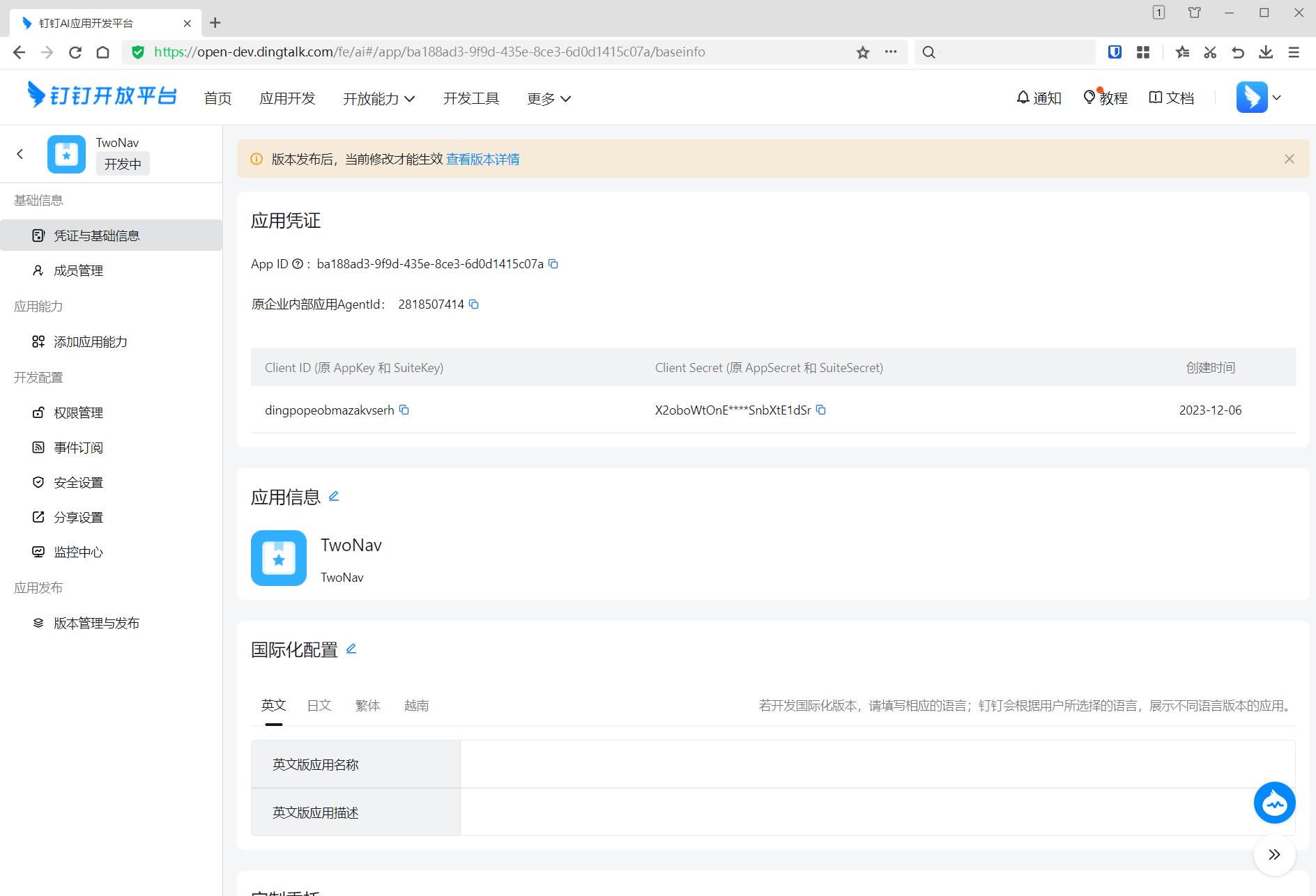
Task: Go back using sidebar back arrow
Action: pos(20,154)
